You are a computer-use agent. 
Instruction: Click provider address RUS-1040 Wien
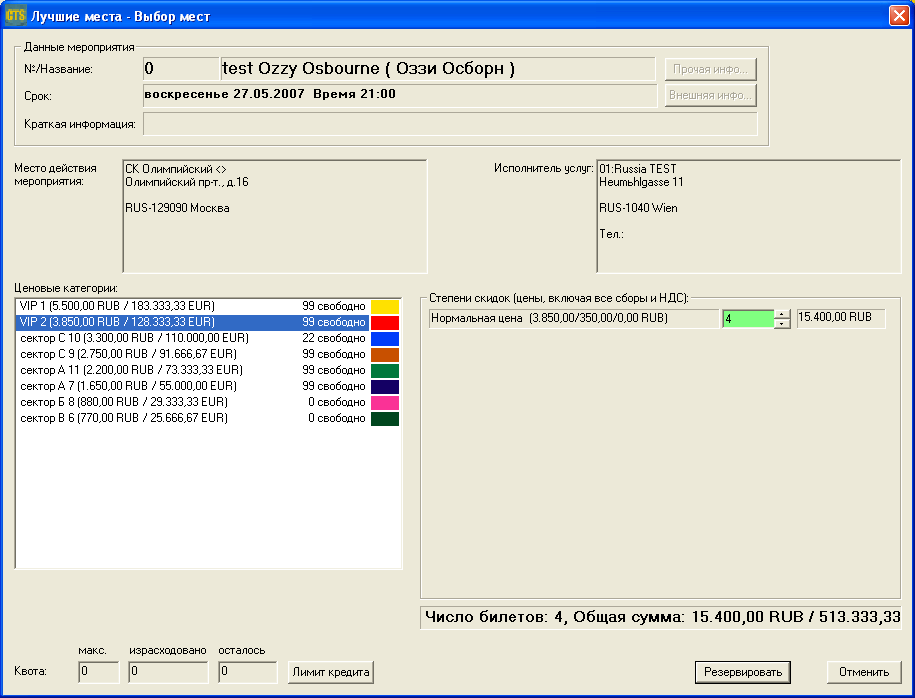click(x=638, y=208)
